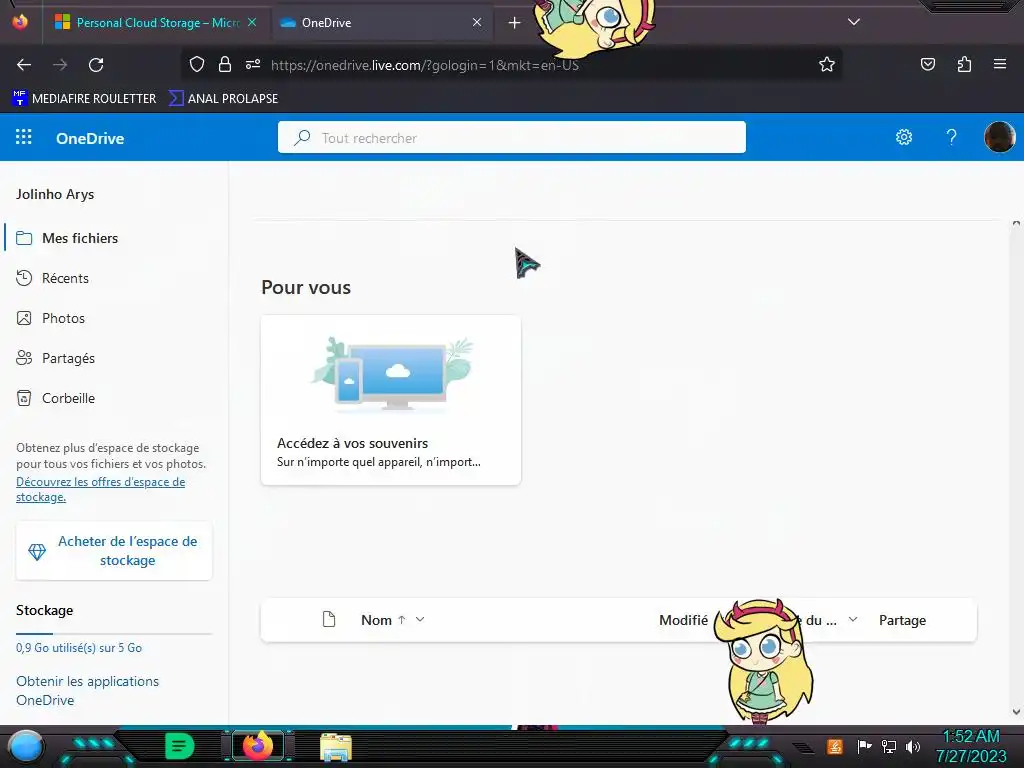This screenshot has height=768, width=1024.
Task: Click the page scrollbar down arrow
Action: click(x=1016, y=712)
